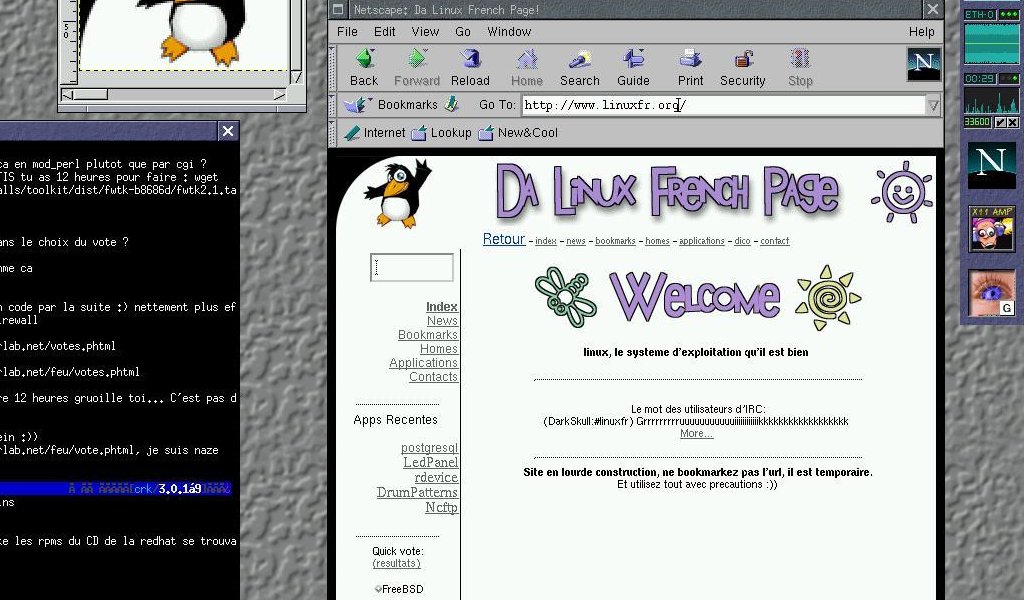The image size is (1024, 600).
Task: Follow the postgresql link under Apps Recentes
Action: (x=429, y=448)
